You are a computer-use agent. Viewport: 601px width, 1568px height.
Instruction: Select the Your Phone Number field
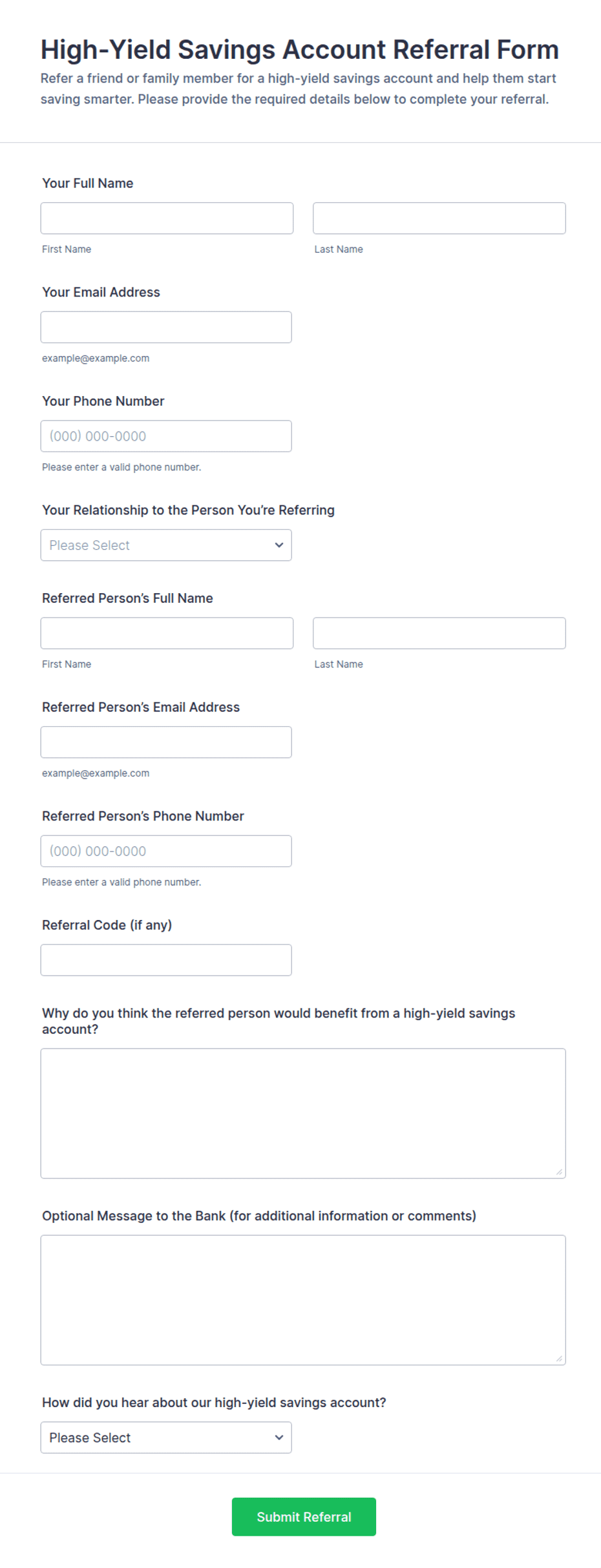tap(166, 436)
